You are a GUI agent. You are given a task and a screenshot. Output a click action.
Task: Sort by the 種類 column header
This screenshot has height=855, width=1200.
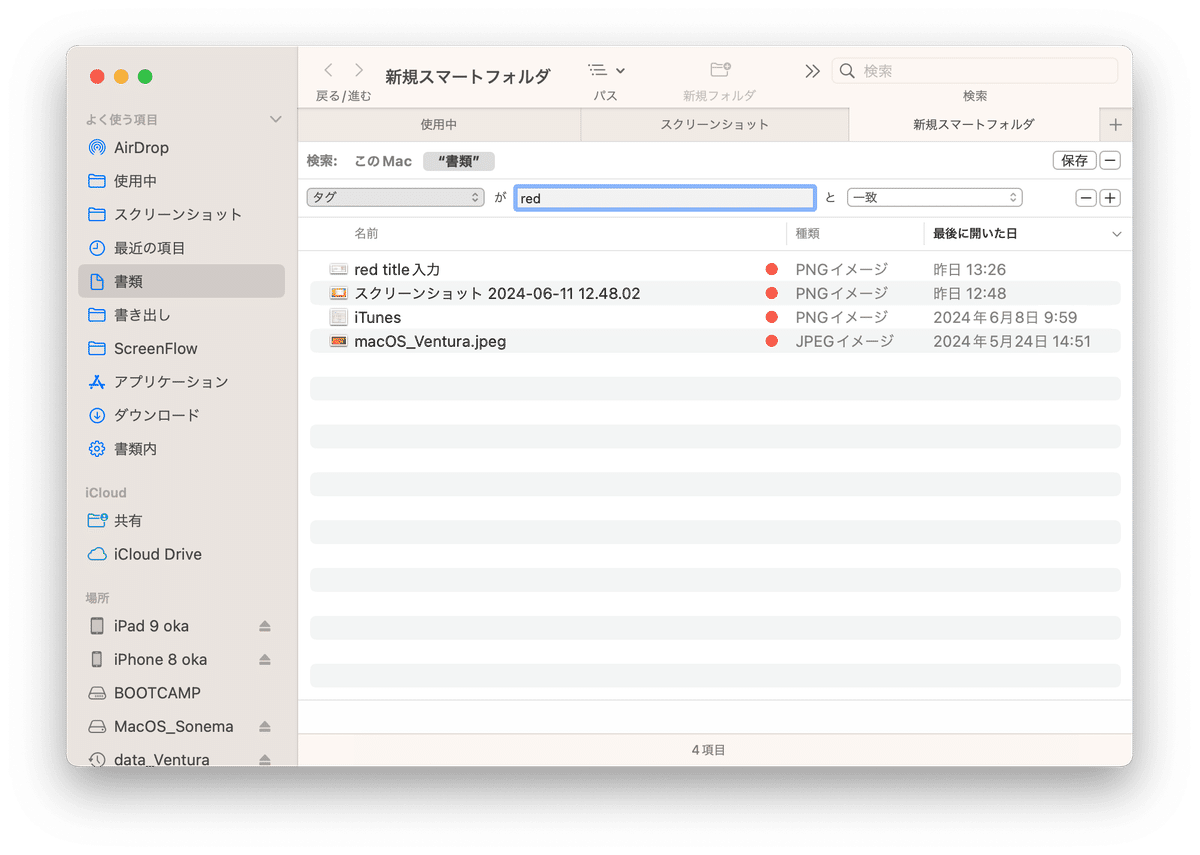tap(808, 233)
